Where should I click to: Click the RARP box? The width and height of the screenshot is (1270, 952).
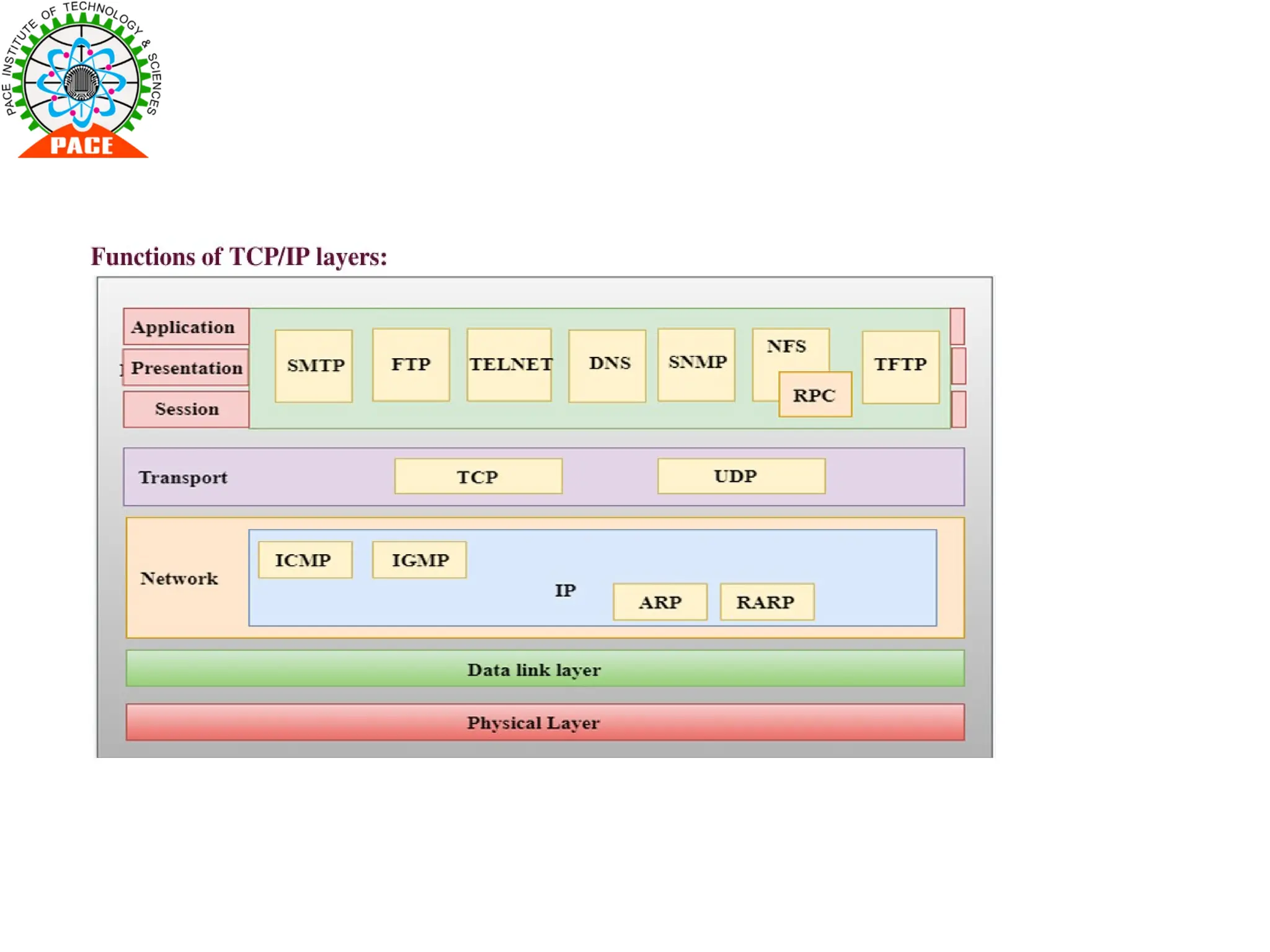click(766, 602)
